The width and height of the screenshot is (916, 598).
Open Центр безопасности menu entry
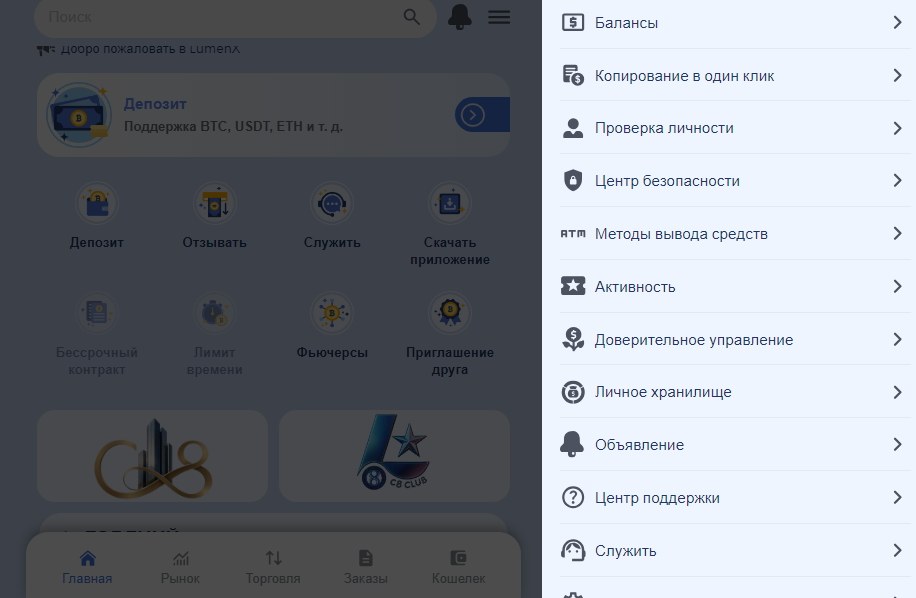pyautogui.click(x=735, y=180)
